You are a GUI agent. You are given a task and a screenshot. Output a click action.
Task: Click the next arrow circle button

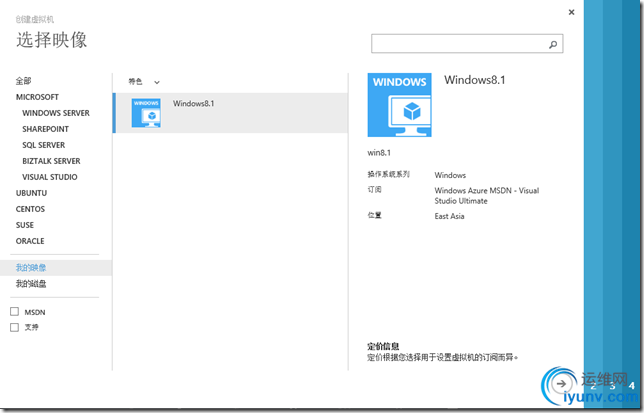point(561,384)
